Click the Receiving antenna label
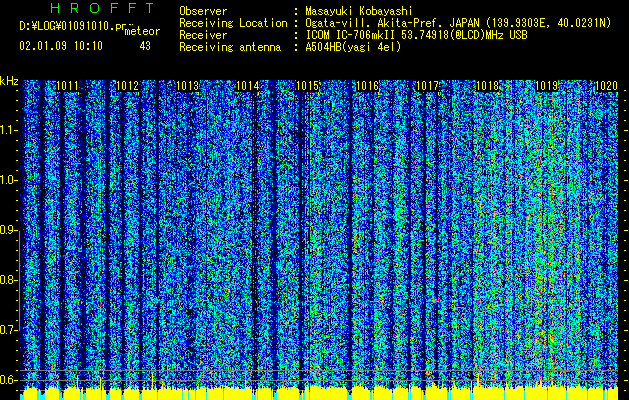 (230, 47)
